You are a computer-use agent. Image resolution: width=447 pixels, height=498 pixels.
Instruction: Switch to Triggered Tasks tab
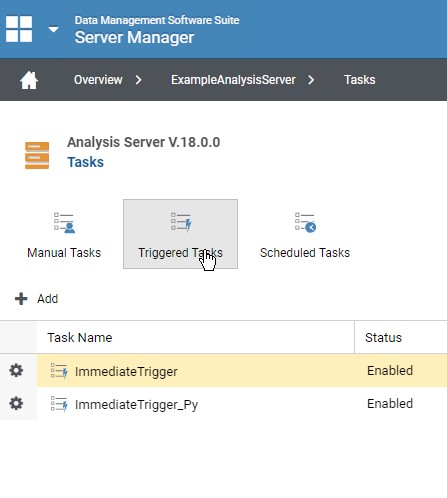point(180,234)
